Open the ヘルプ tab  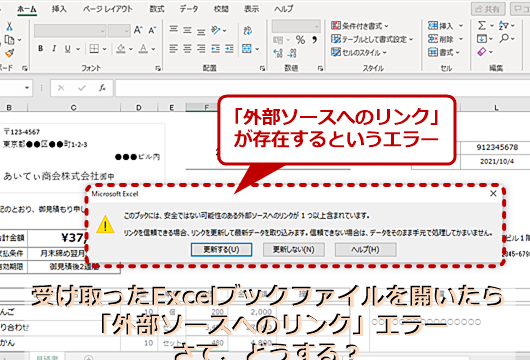[x=284, y=9]
